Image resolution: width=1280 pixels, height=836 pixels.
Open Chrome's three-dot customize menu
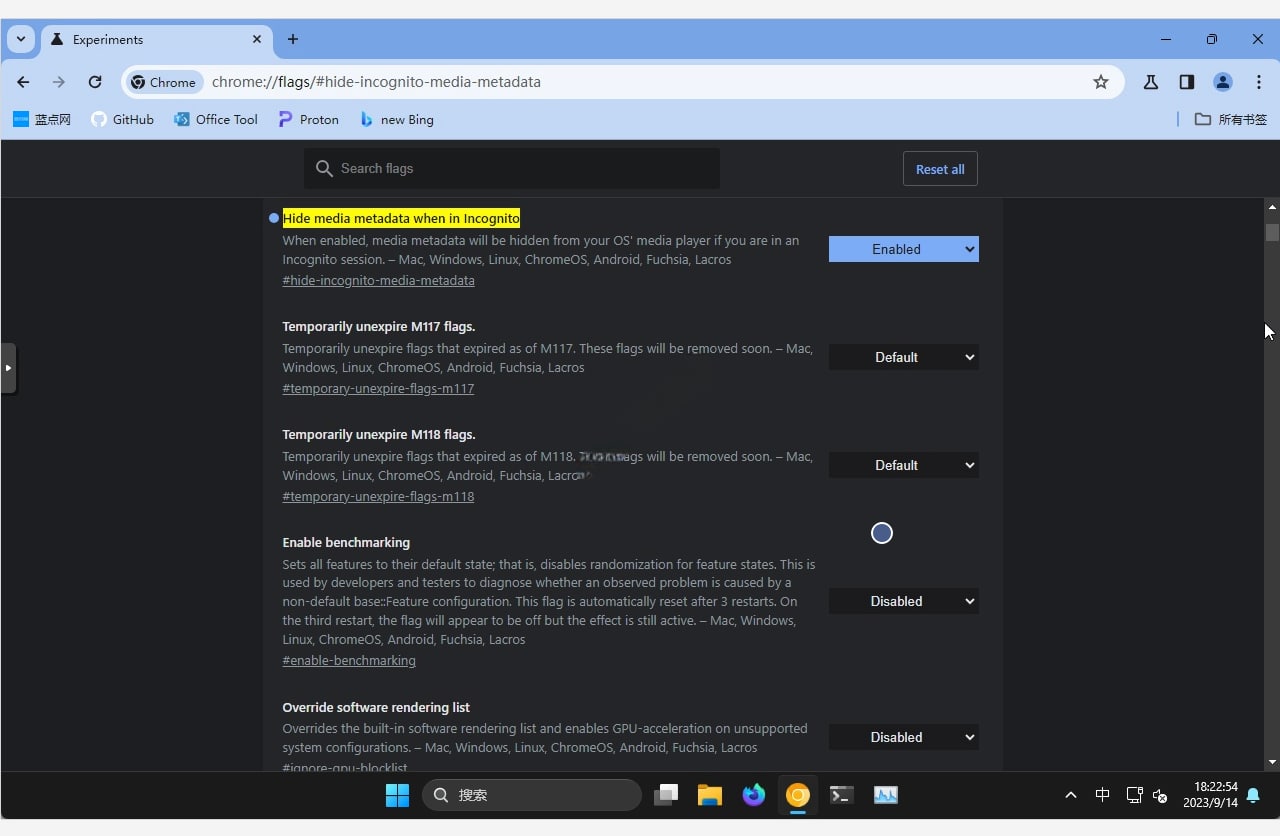1259,82
